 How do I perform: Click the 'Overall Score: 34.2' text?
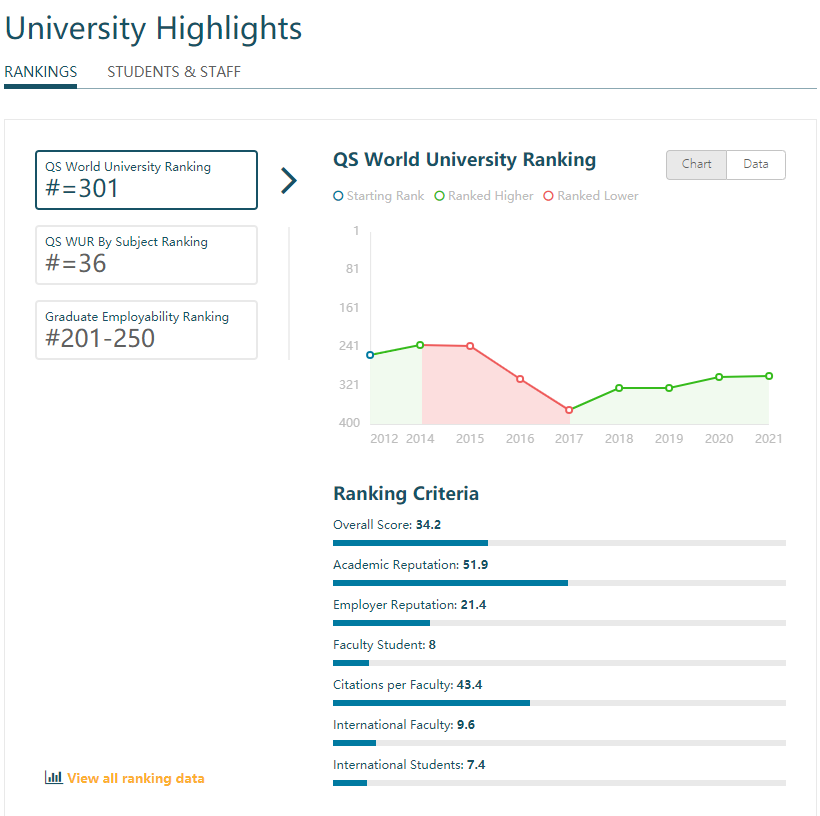point(387,525)
